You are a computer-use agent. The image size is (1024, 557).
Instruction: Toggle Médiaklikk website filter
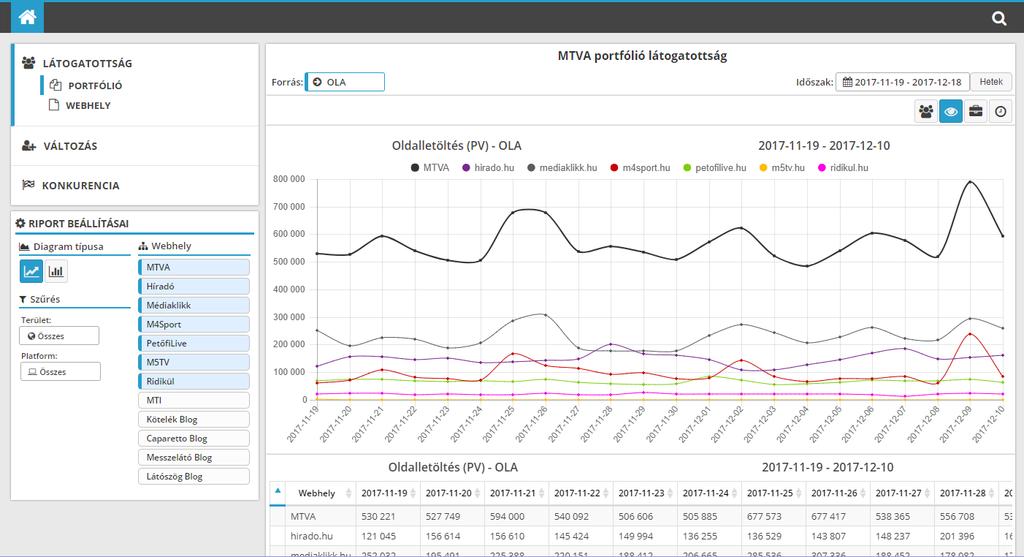(194, 305)
